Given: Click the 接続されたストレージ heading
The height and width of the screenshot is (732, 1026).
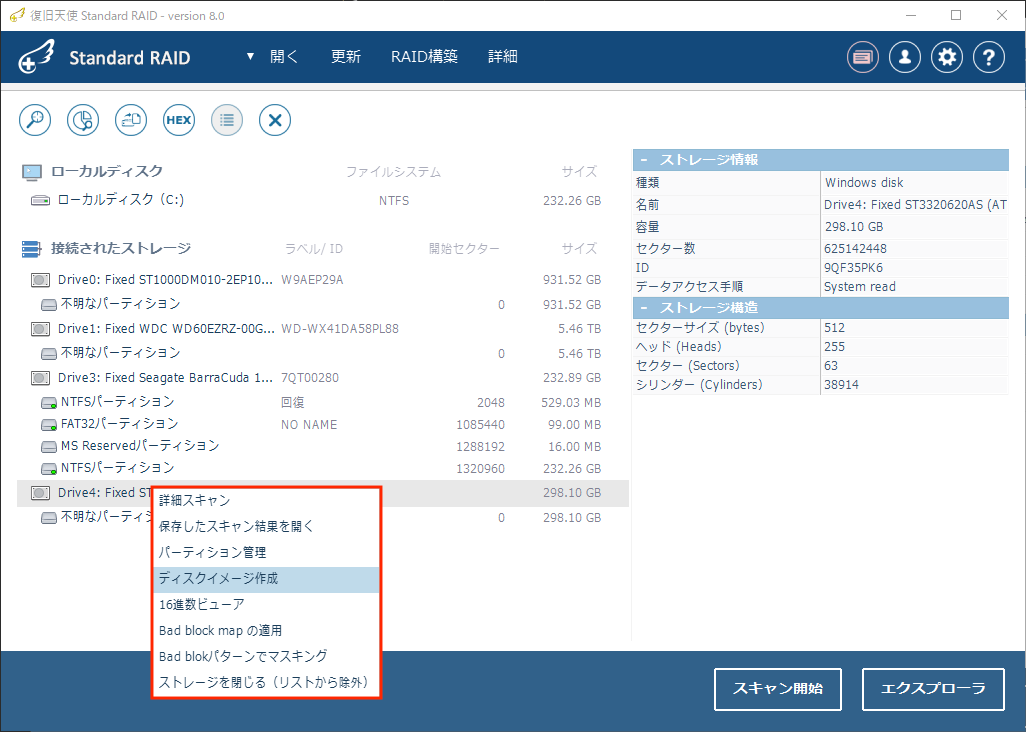Looking at the screenshot, I should point(121,249).
